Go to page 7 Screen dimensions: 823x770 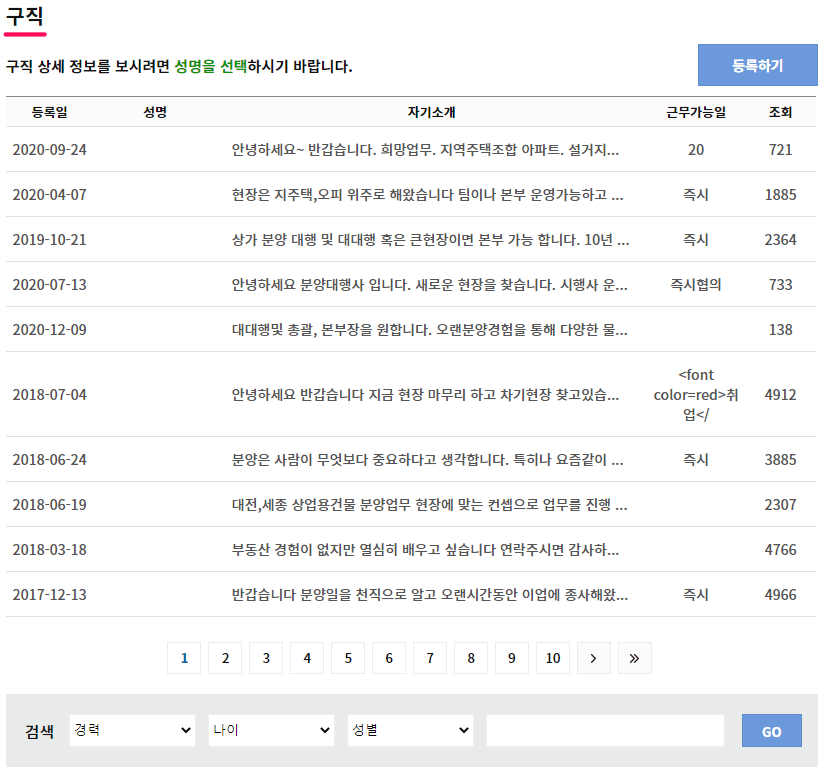click(430, 658)
